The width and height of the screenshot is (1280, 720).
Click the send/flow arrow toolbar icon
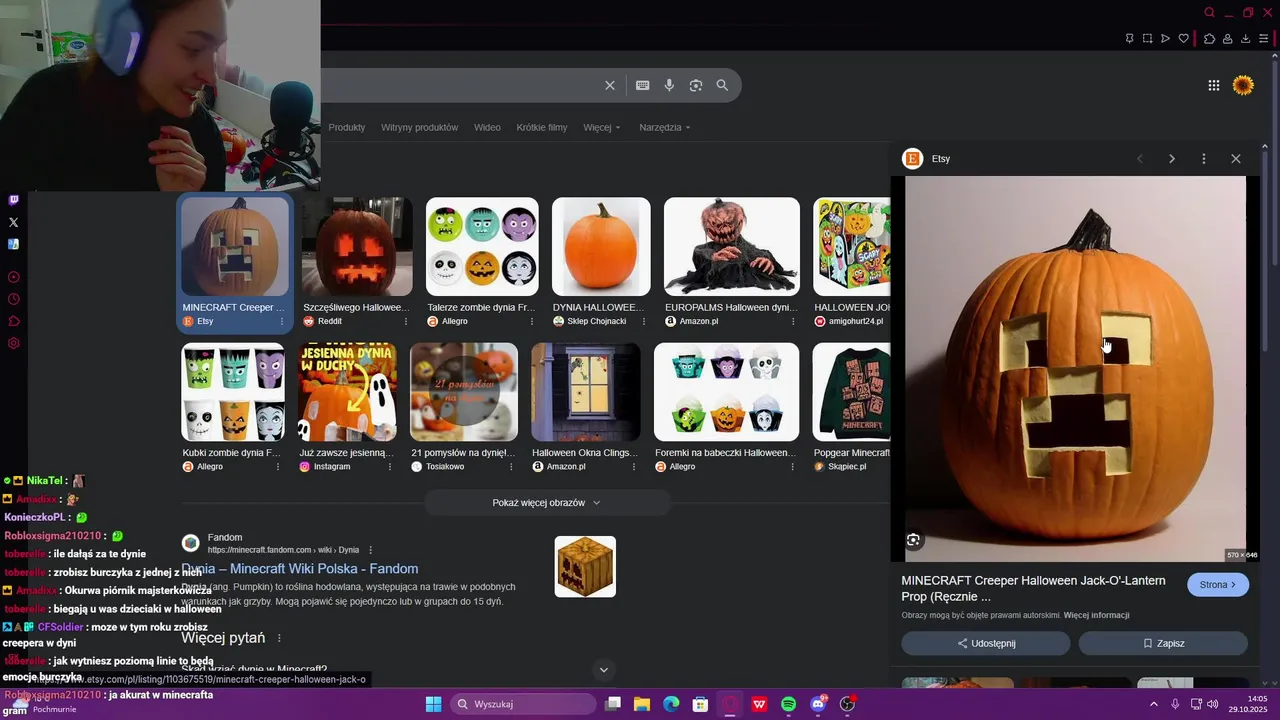point(1165,39)
